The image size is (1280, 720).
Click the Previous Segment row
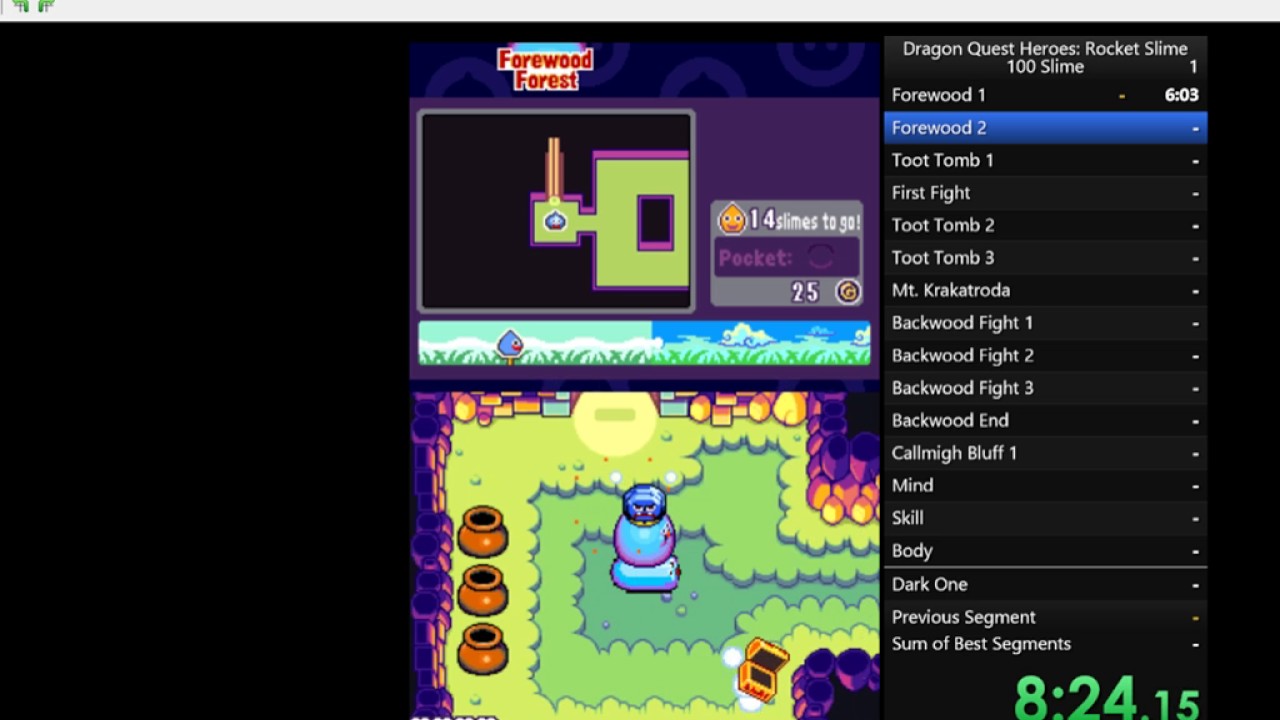[1045, 617]
